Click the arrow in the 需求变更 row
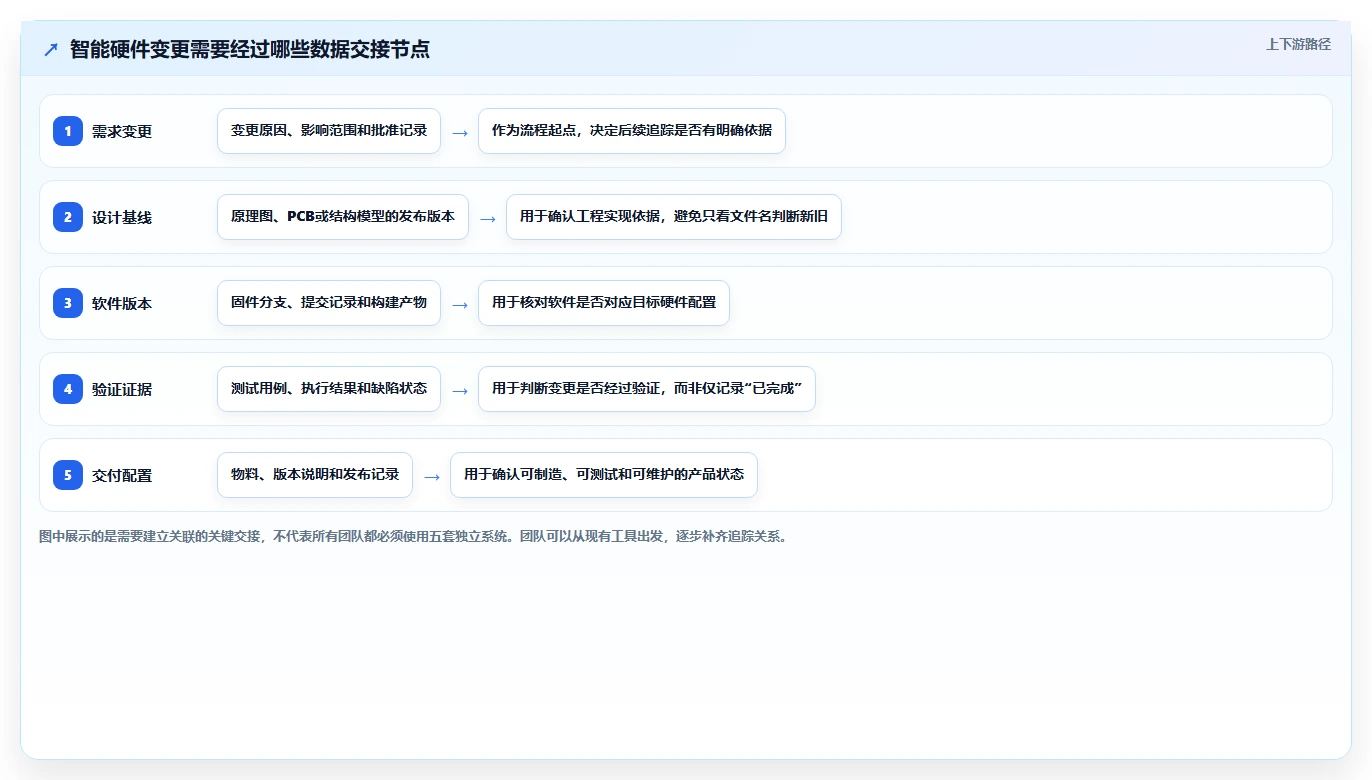The height and width of the screenshot is (780, 1372). (460, 132)
